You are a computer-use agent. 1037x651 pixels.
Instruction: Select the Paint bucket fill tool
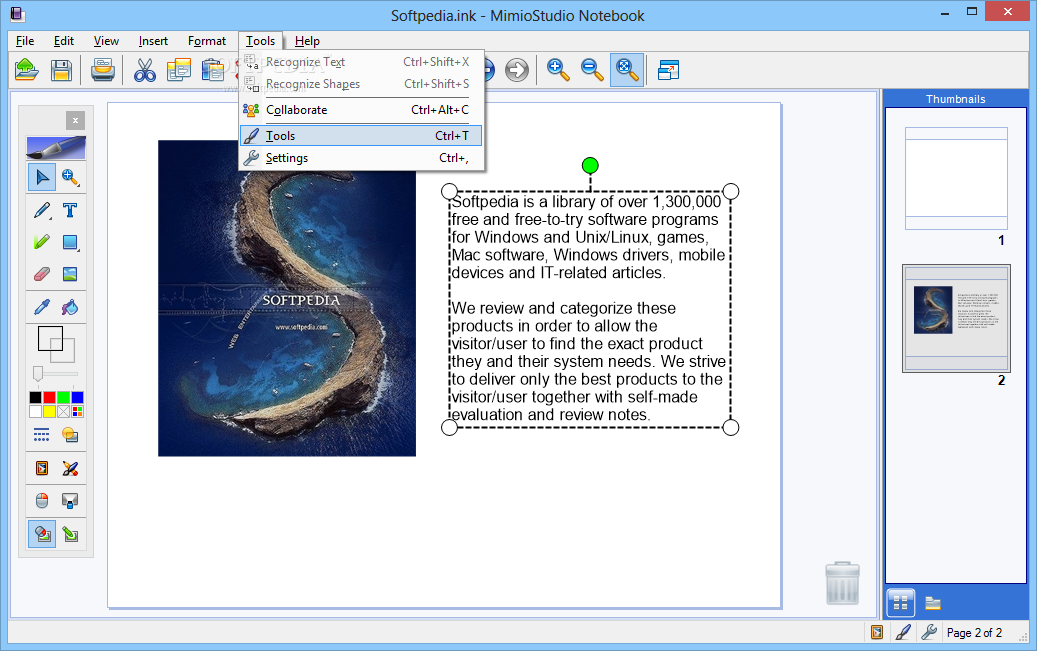point(70,307)
